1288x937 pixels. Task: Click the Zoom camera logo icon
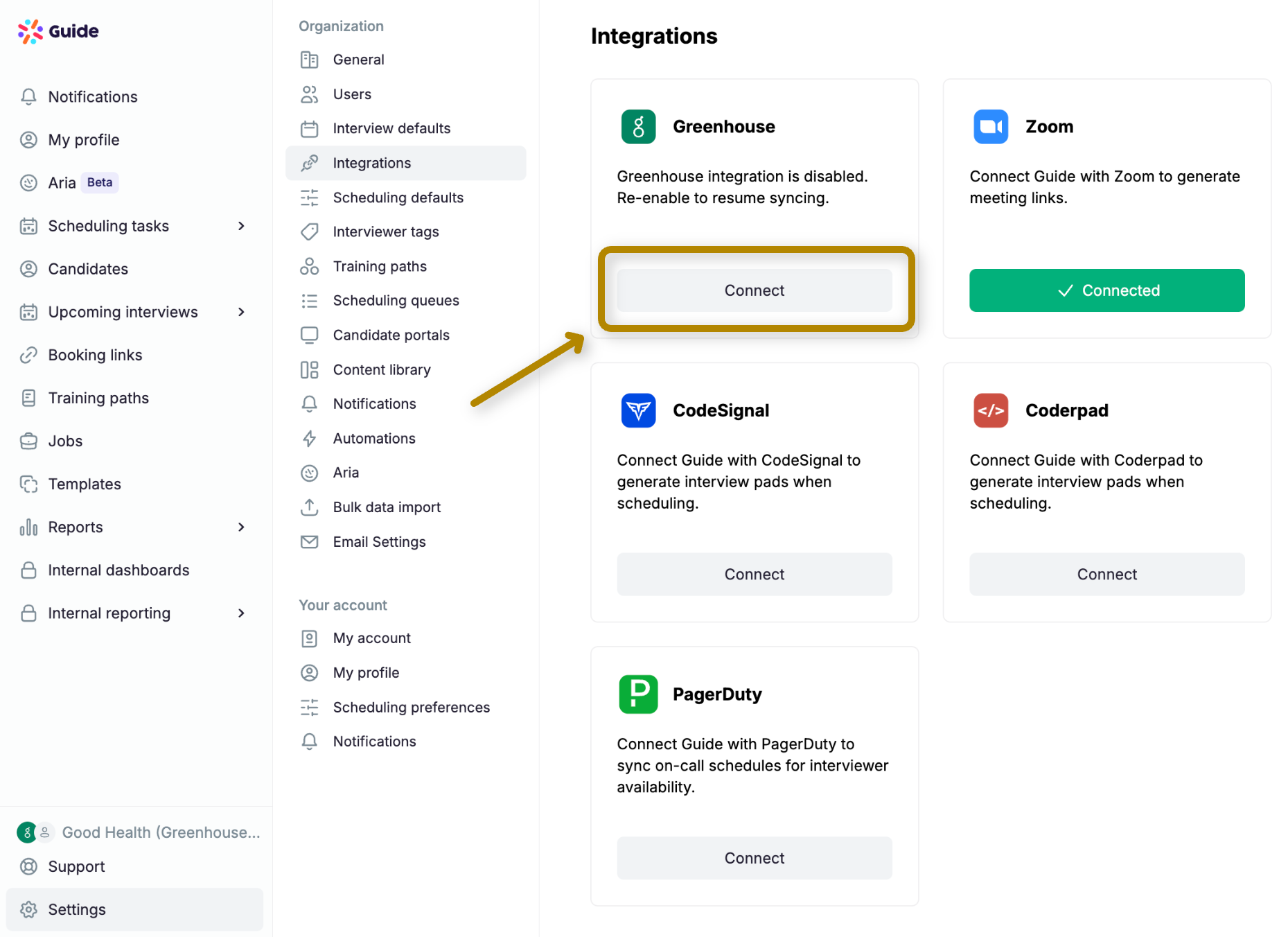[x=991, y=127]
